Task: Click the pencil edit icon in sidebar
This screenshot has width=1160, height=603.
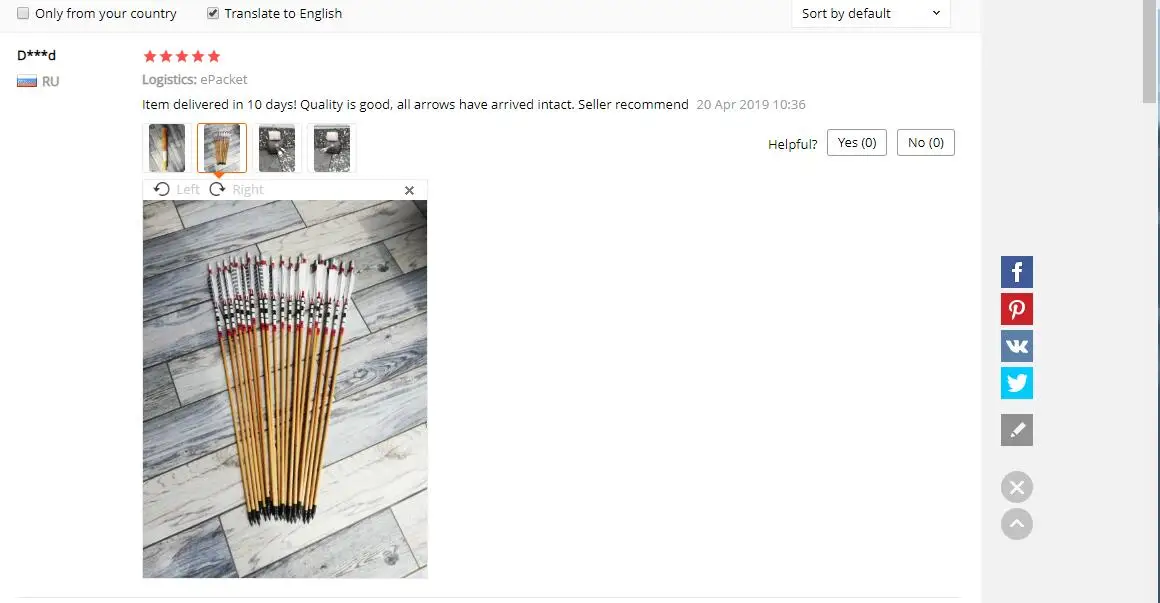Action: [1016, 430]
